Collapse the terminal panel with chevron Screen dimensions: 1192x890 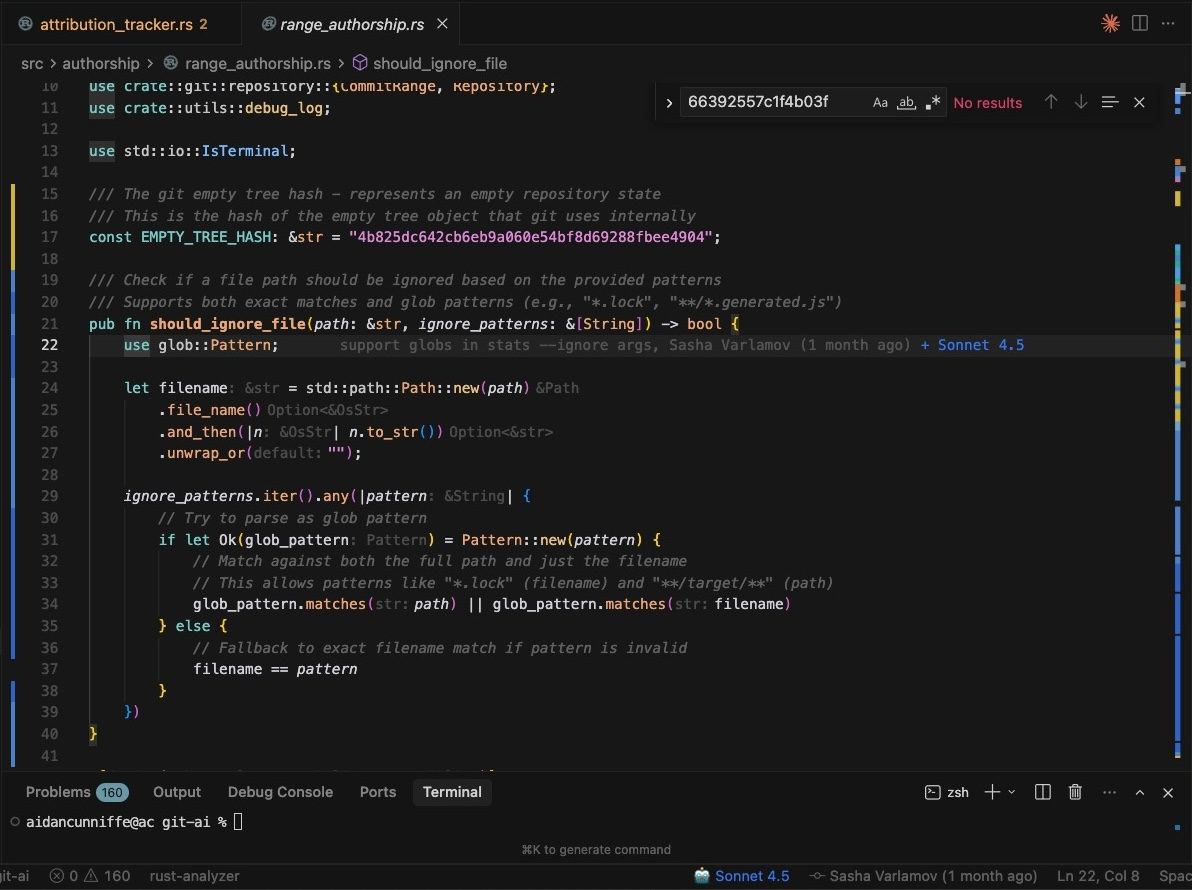1139,792
